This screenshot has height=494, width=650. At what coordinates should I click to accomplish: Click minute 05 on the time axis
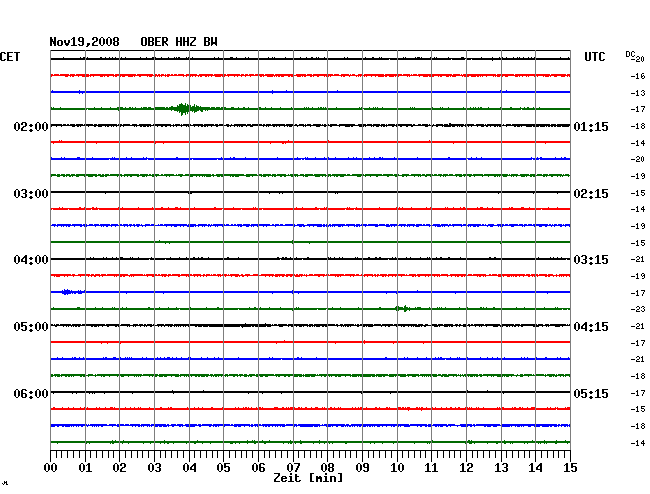[223, 468]
